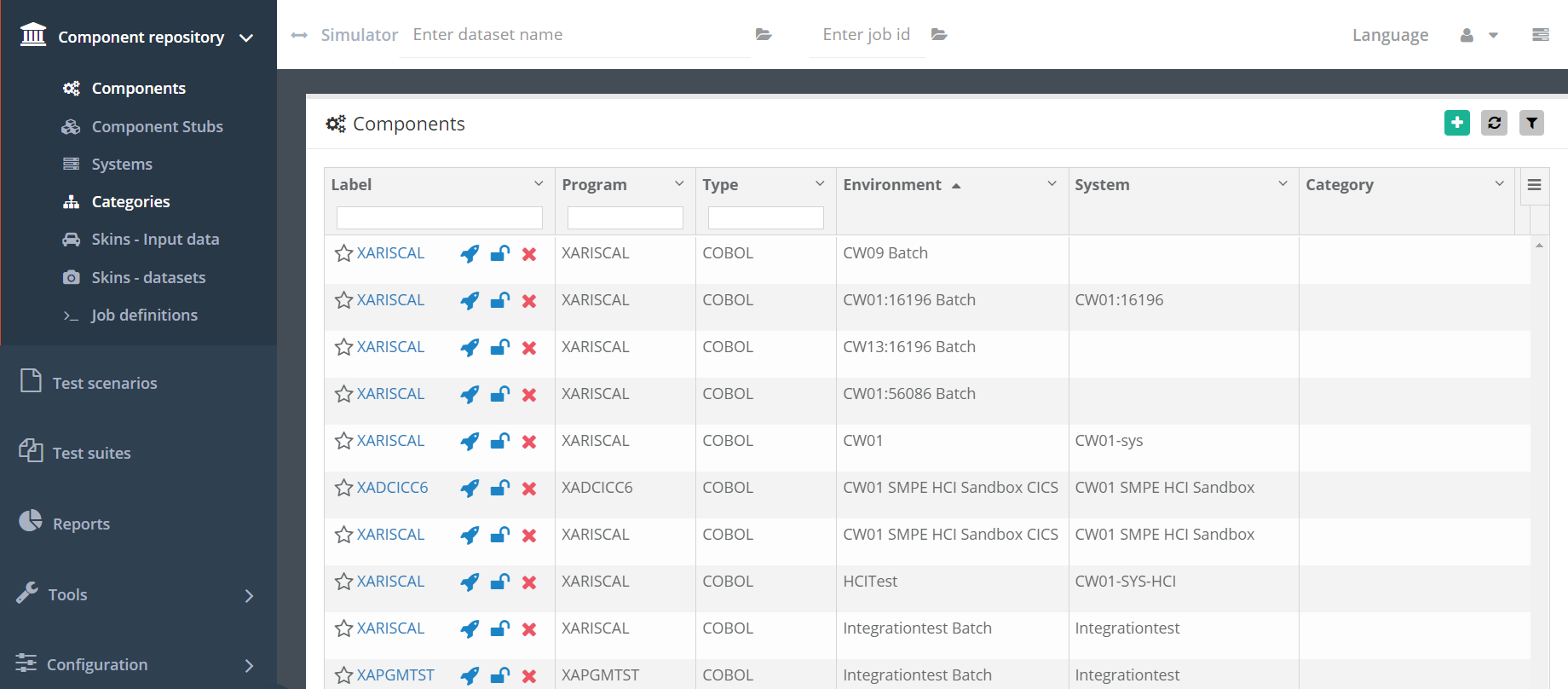Open System column dropdown menu
Image resolution: width=1568 pixels, height=689 pixels.
(x=1283, y=183)
